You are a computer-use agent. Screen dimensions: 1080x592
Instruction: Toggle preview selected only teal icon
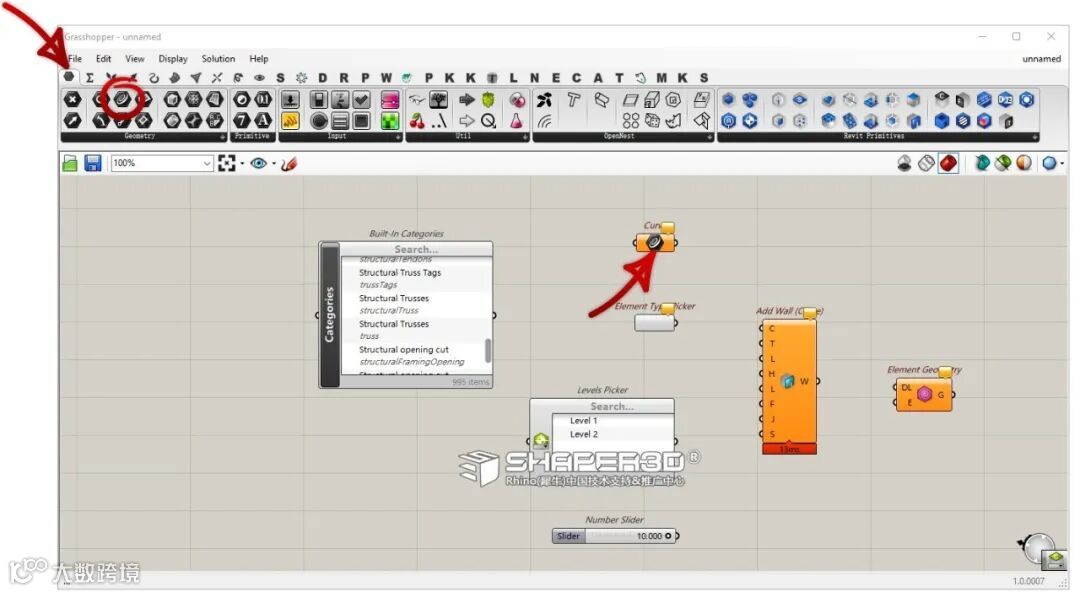point(982,163)
